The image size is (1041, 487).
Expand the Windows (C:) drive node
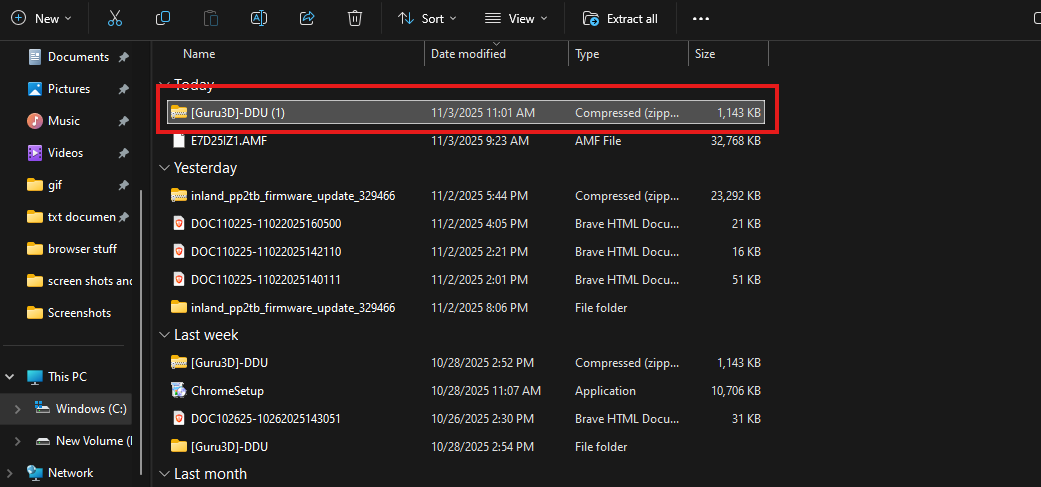coord(18,409)
